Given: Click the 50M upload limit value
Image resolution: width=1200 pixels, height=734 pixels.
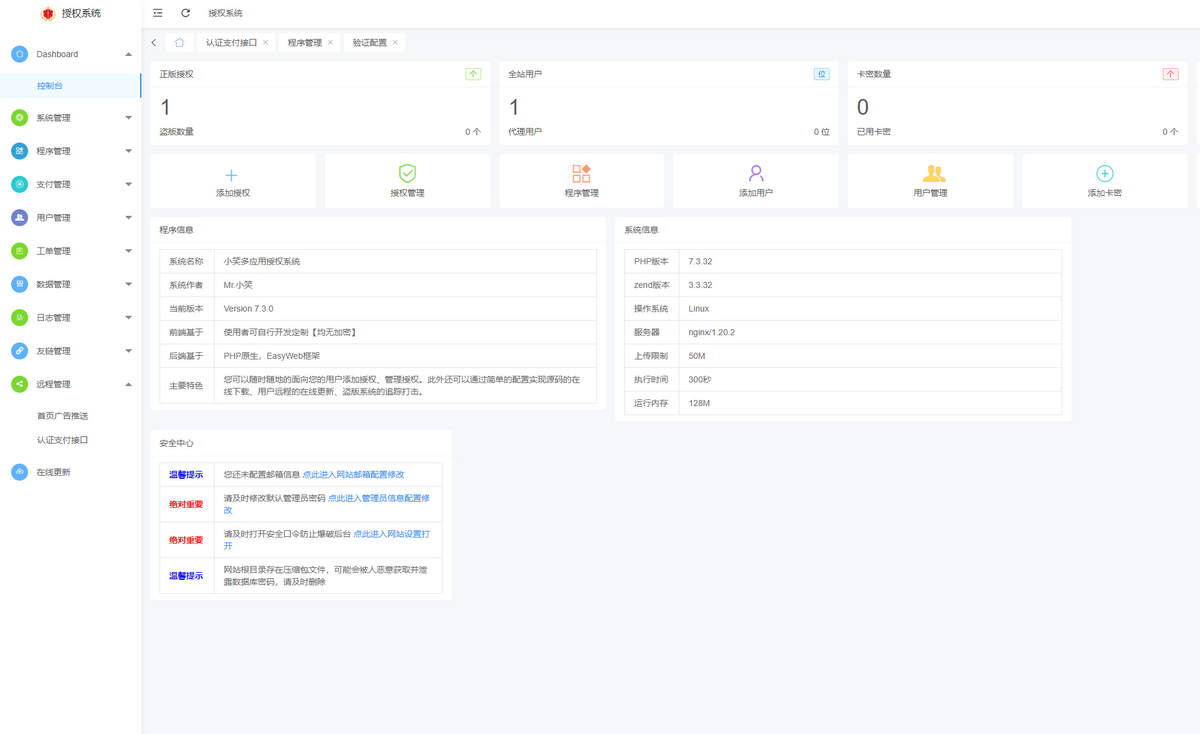Looking at the screenshot, I should pos(697,356).
